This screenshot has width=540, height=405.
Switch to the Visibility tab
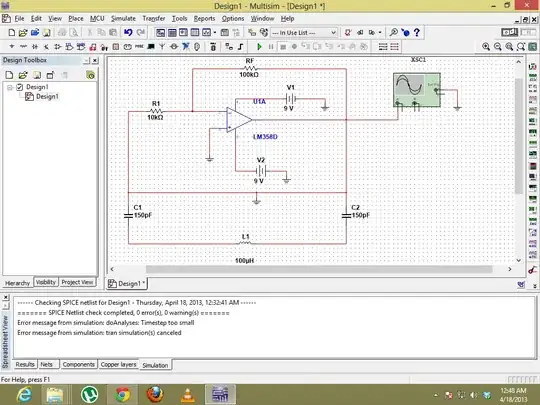46,282
